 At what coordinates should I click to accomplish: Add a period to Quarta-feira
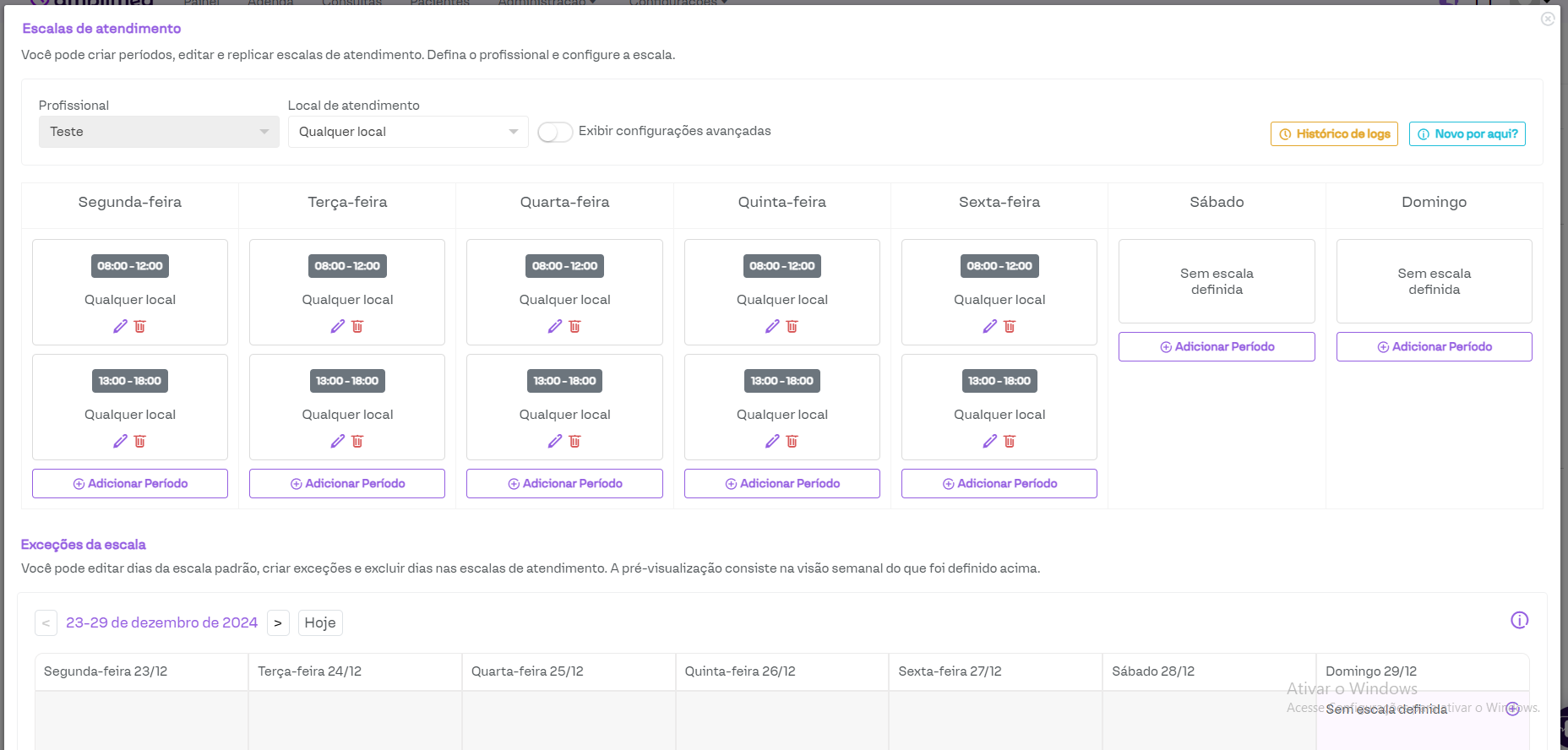coord(564,484)
